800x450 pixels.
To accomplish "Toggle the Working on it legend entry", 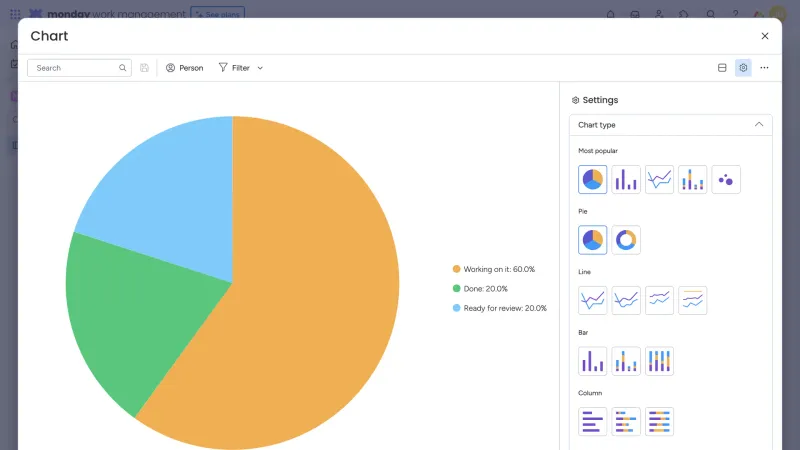I will [494, 269].
